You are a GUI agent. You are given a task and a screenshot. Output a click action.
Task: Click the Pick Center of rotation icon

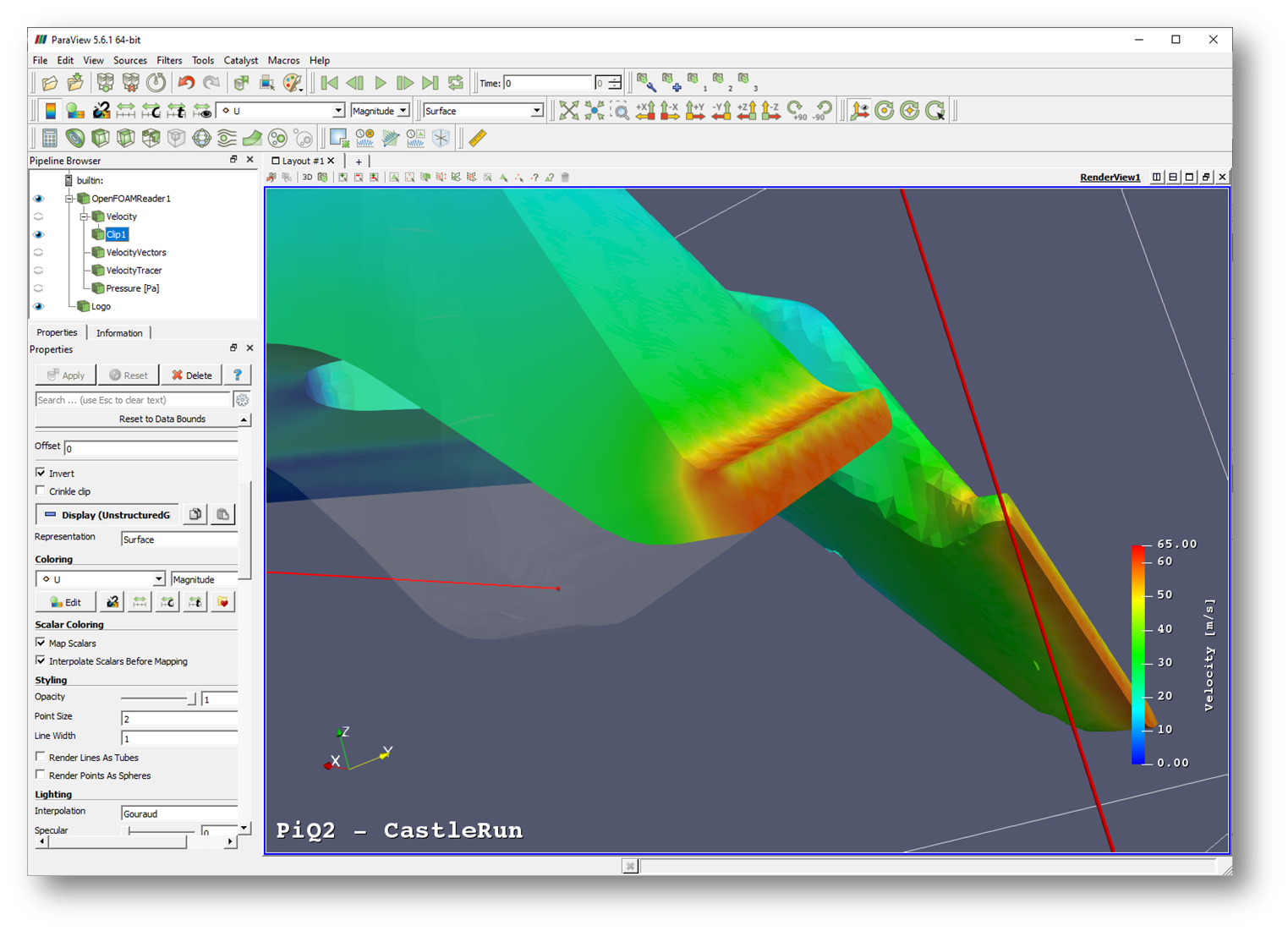click(x=934, y=111)
